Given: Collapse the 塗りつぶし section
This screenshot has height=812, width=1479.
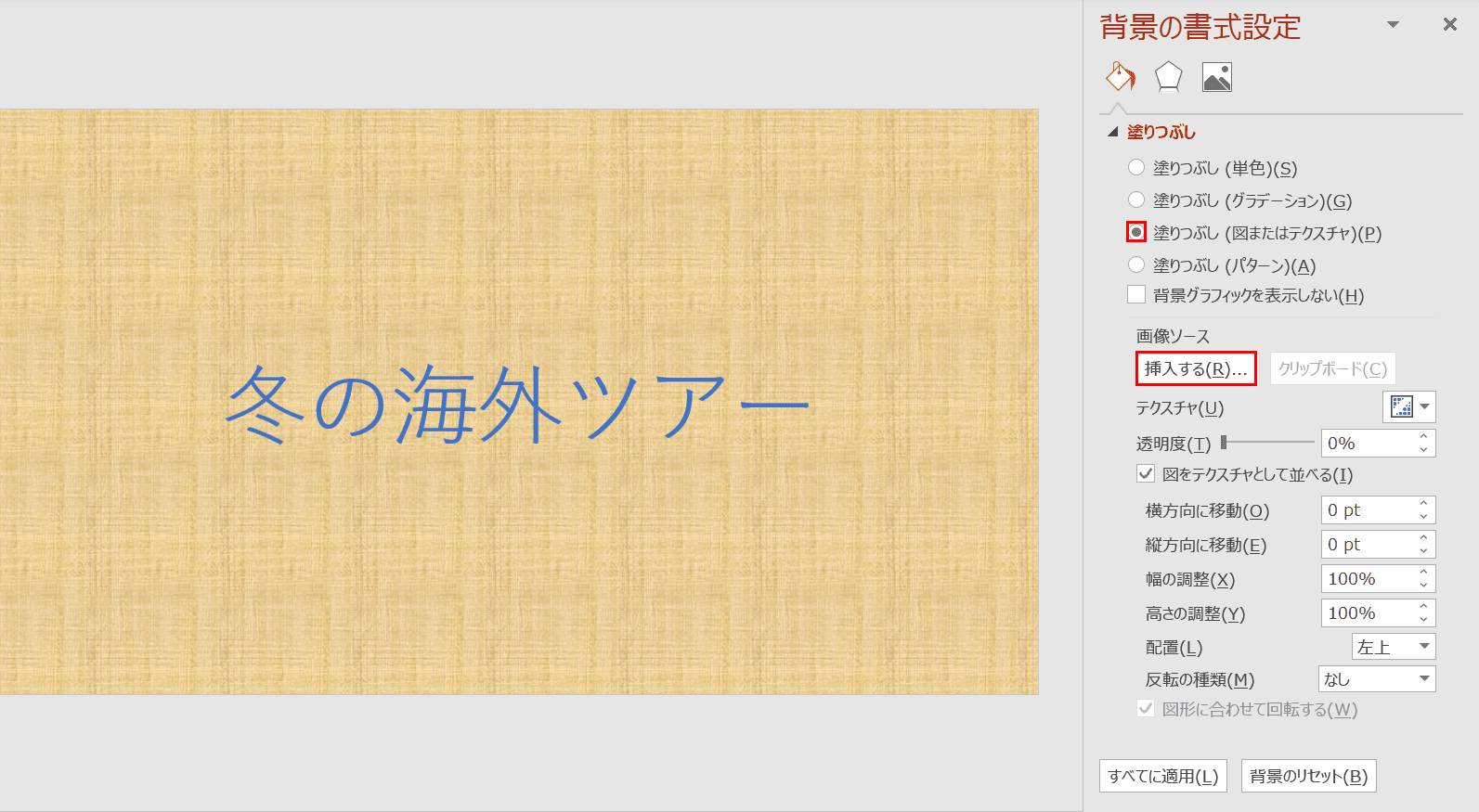Looking at the screenshot, I should coord(1112,133).
